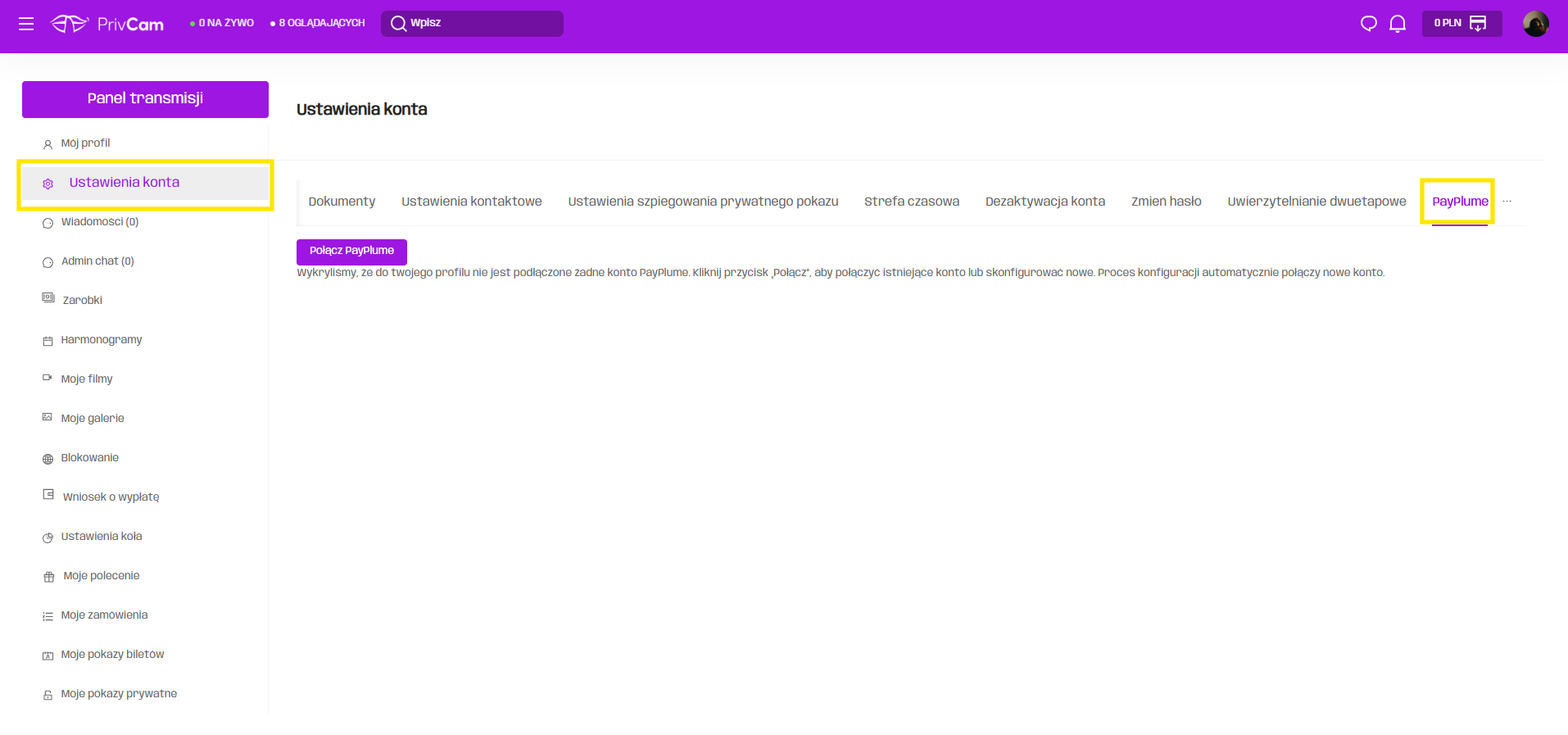Click the Moje filmy camera icon

click(48, 378)
